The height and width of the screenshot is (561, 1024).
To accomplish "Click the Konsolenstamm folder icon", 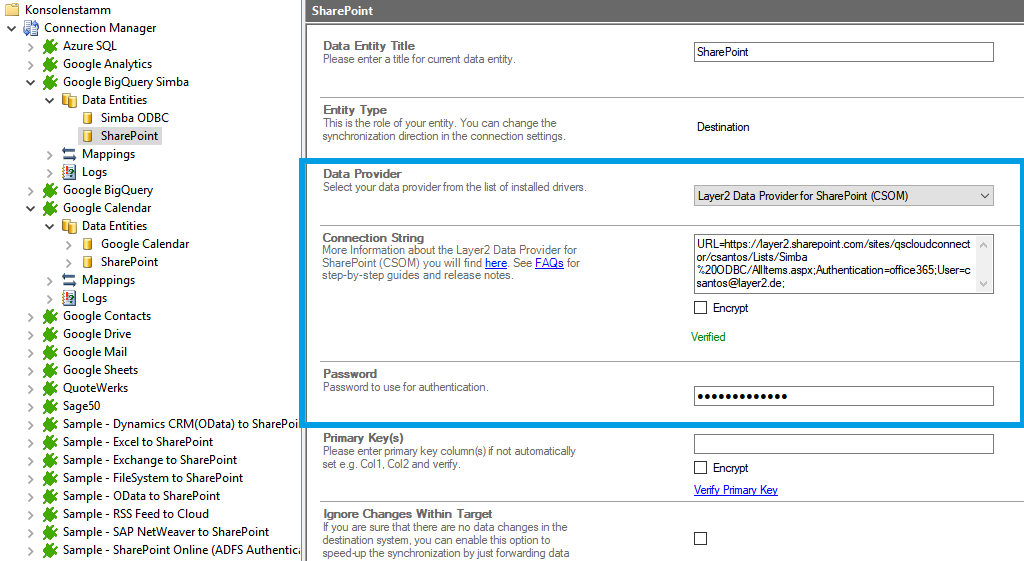I will click(12, 10).
